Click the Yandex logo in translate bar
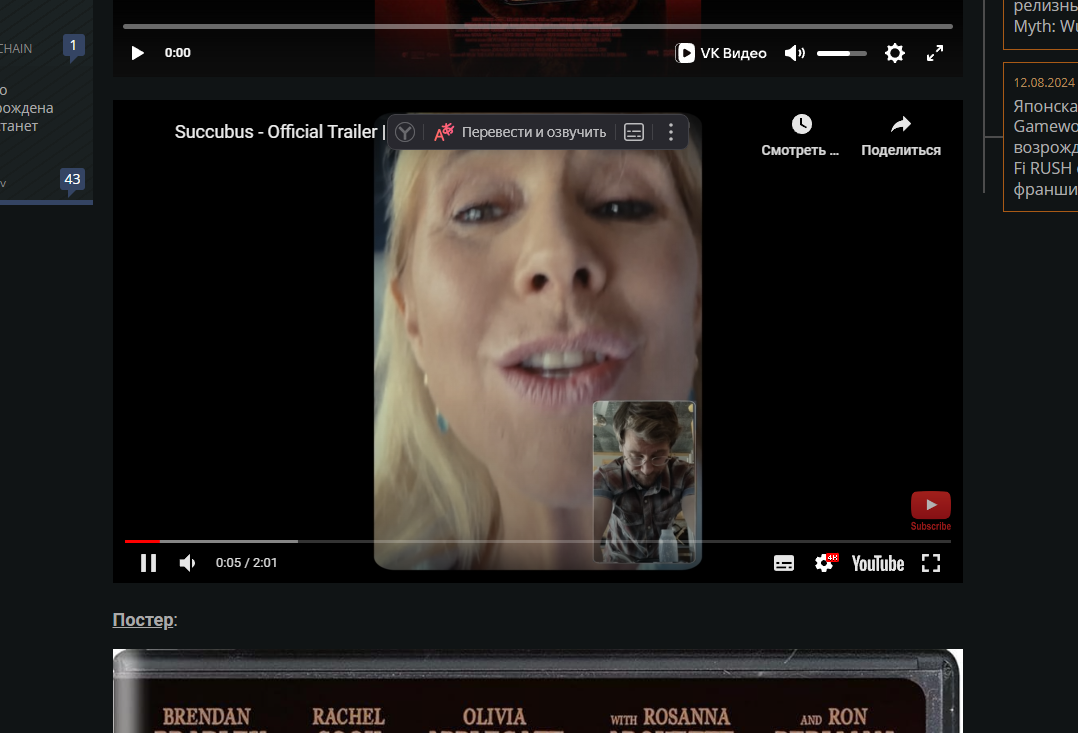 click(x=405, y=132)
